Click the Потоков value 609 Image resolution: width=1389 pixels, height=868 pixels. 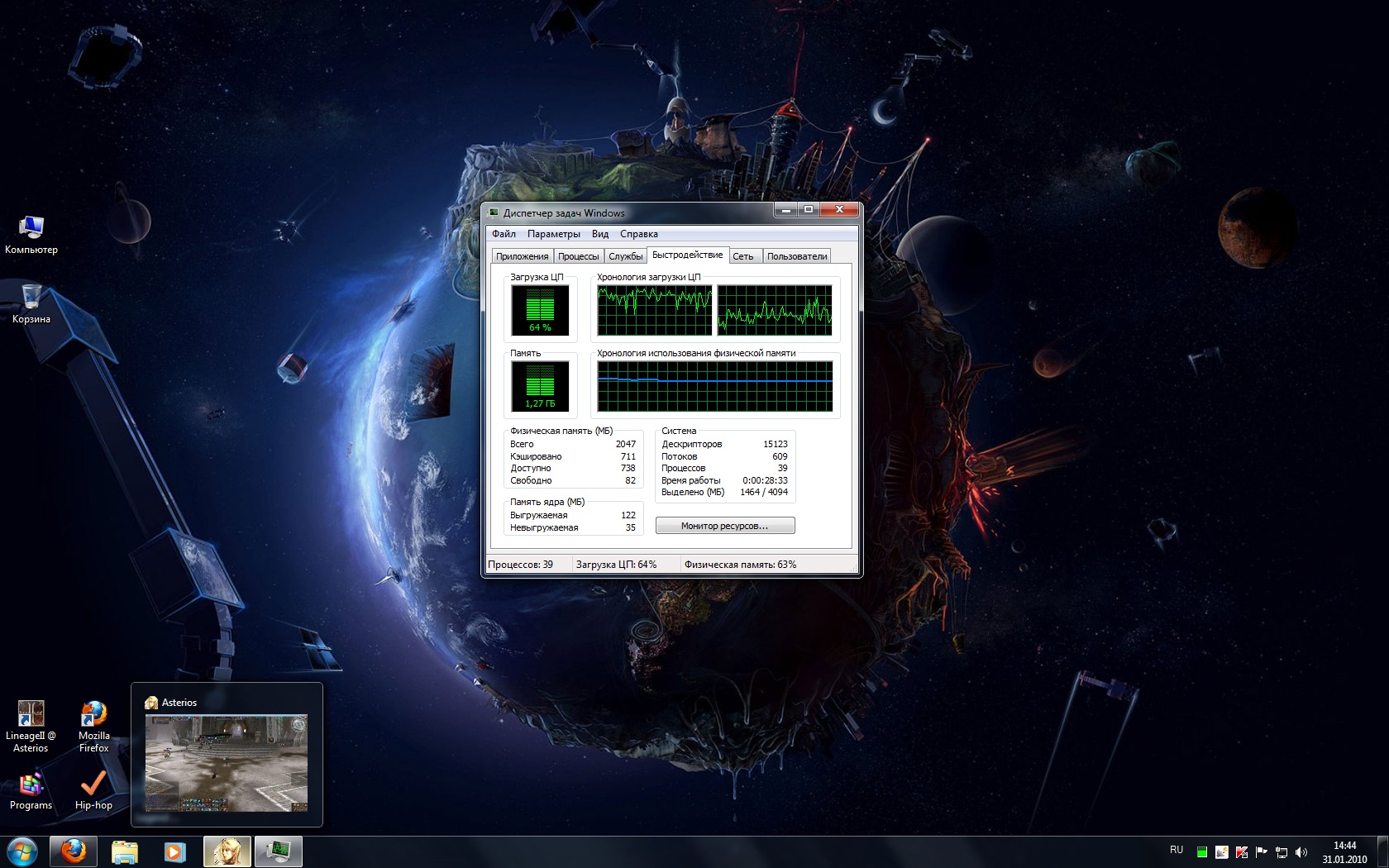tap(780, 456)
